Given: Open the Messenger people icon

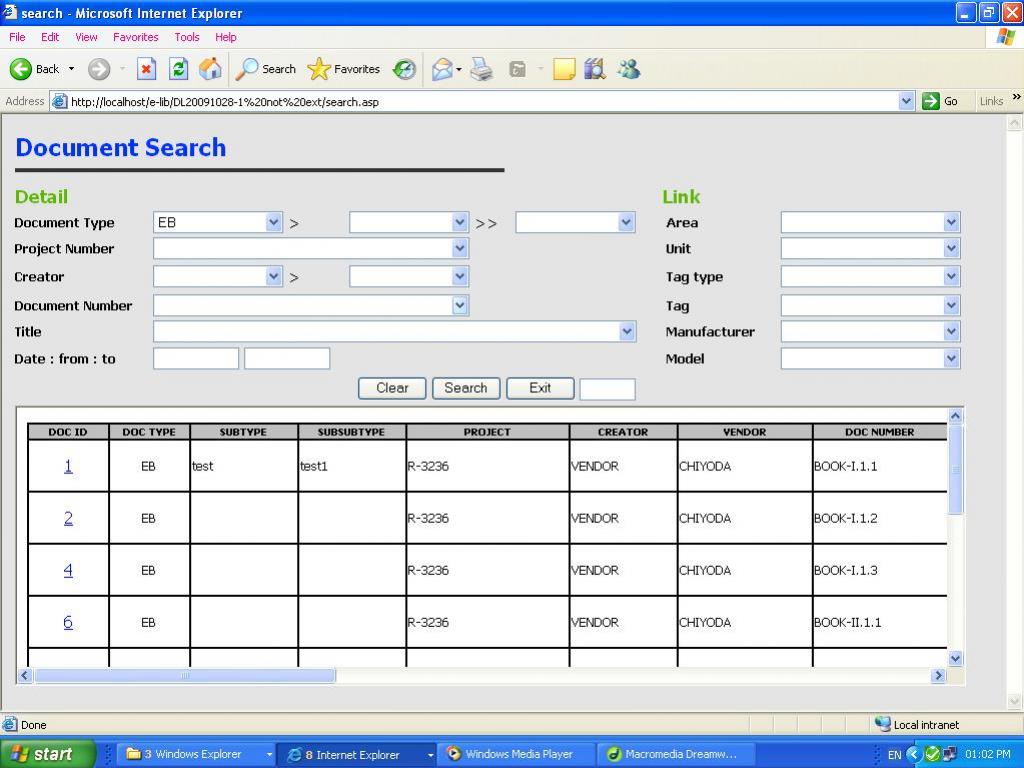Looking at the screenshot, I should point(628,69).
